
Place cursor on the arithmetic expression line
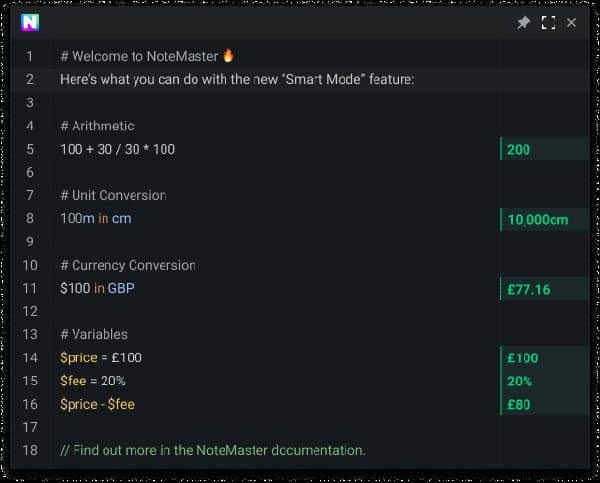[117, 150]
